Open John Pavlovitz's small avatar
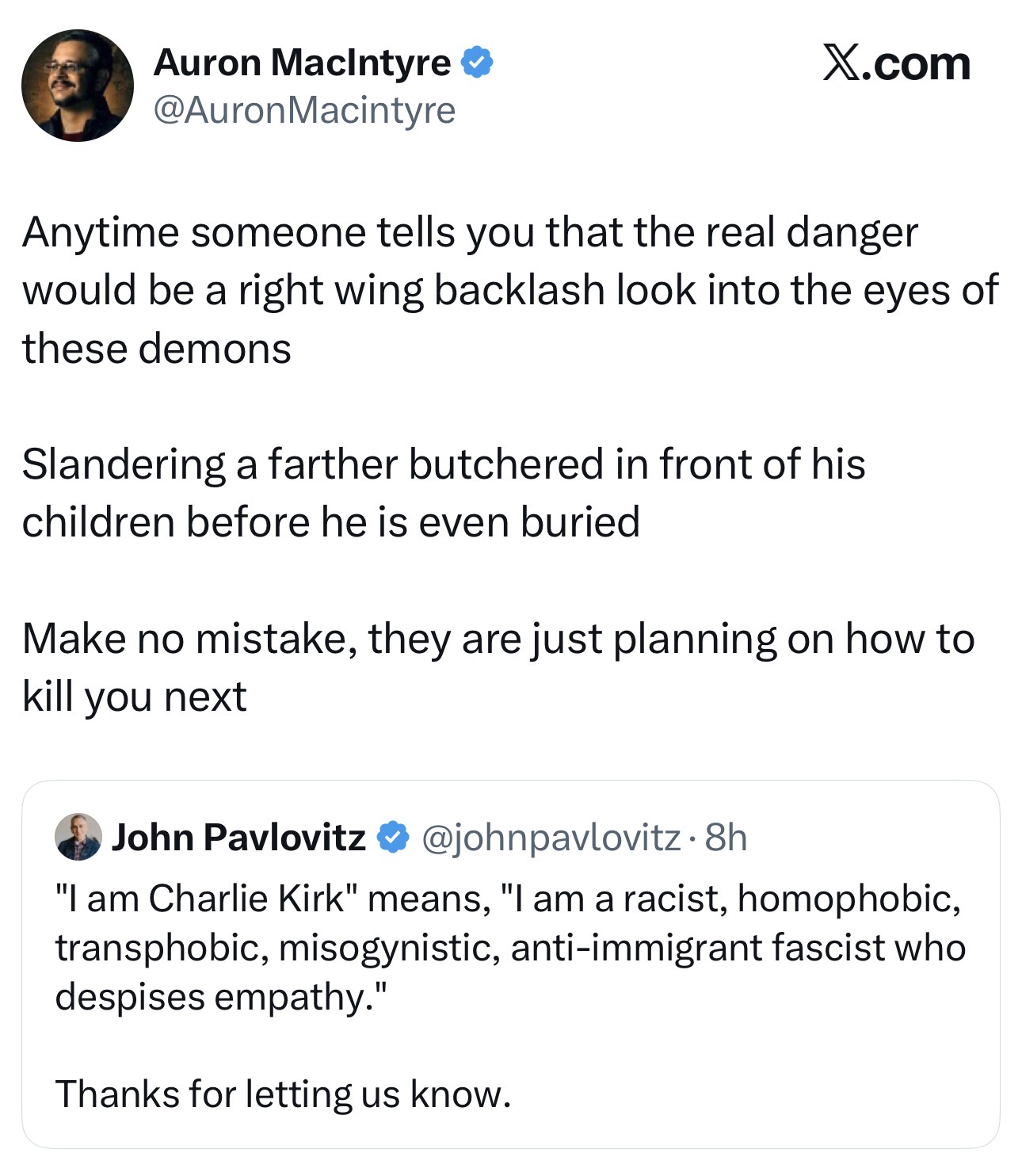1022x1176 pixels. point(78,836)
